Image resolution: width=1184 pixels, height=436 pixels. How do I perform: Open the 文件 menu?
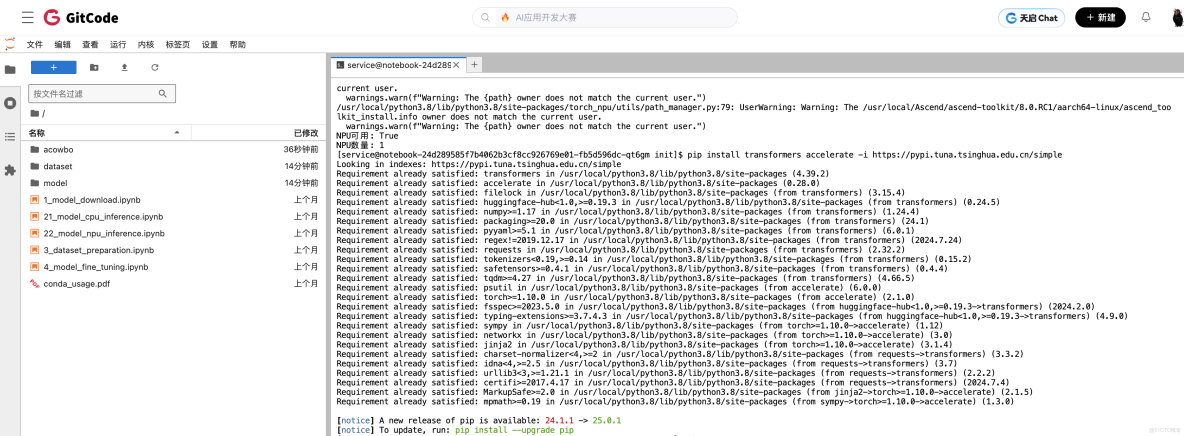tap(35, 45)
